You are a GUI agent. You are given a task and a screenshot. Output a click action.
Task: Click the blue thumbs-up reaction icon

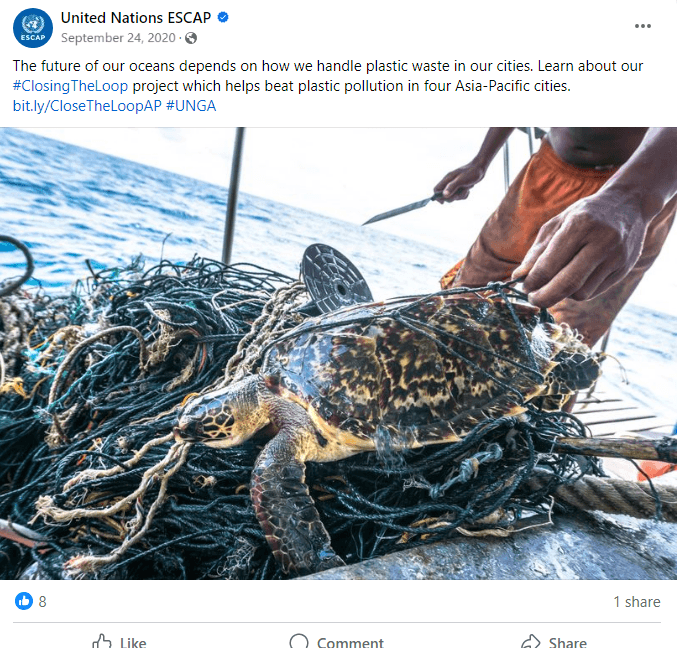[x=24, y=601]
